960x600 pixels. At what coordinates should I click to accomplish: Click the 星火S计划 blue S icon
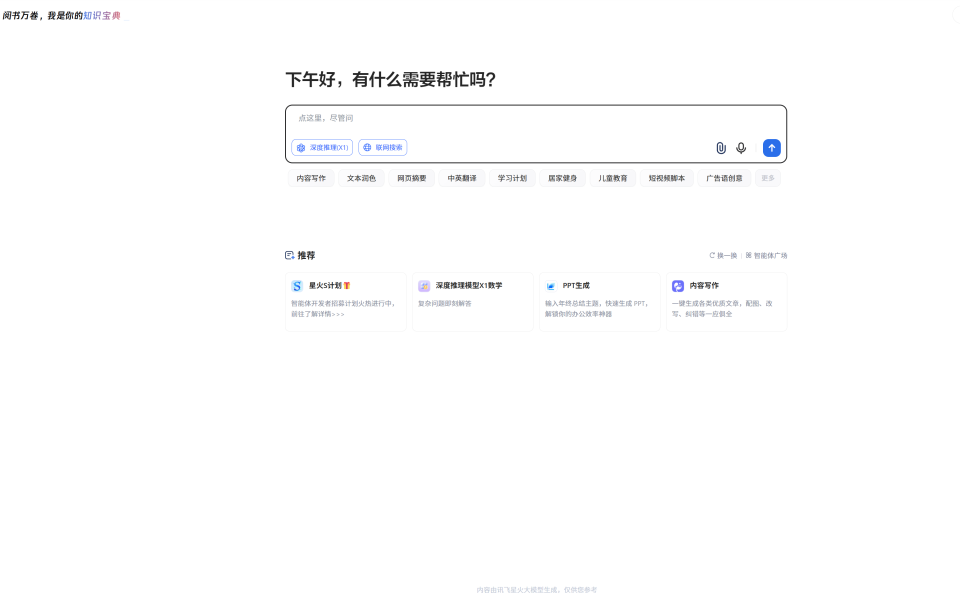coord(297,286)
